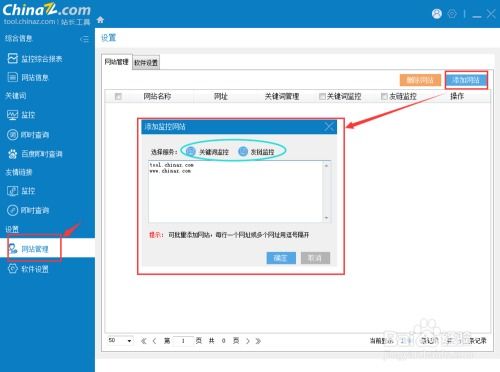Open 百度即时查询 paw icon item
Viewport: 500px width, 372px height.
tap(35, 154)
